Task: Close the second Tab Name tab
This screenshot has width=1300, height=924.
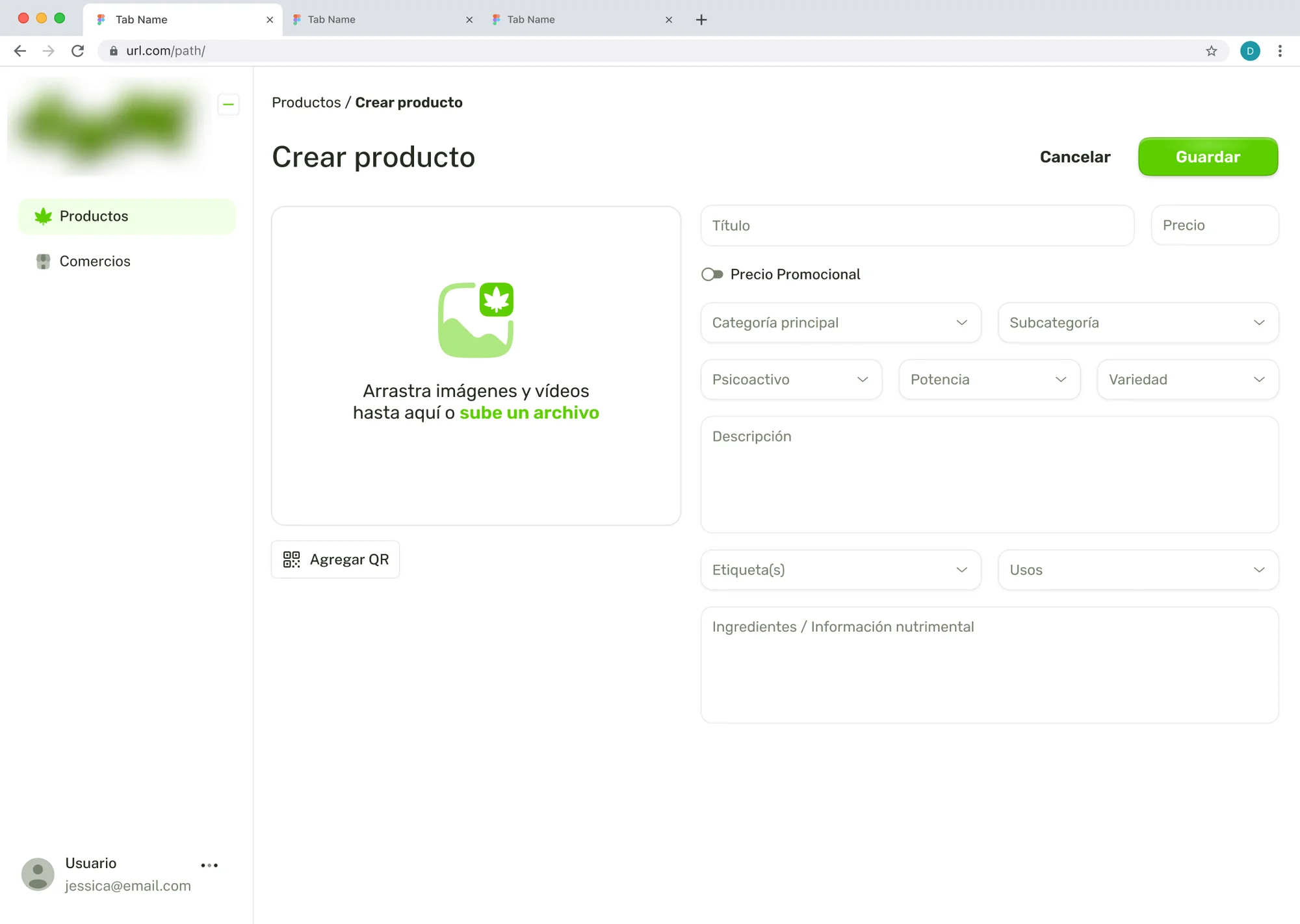Action: tap(469, 19)
